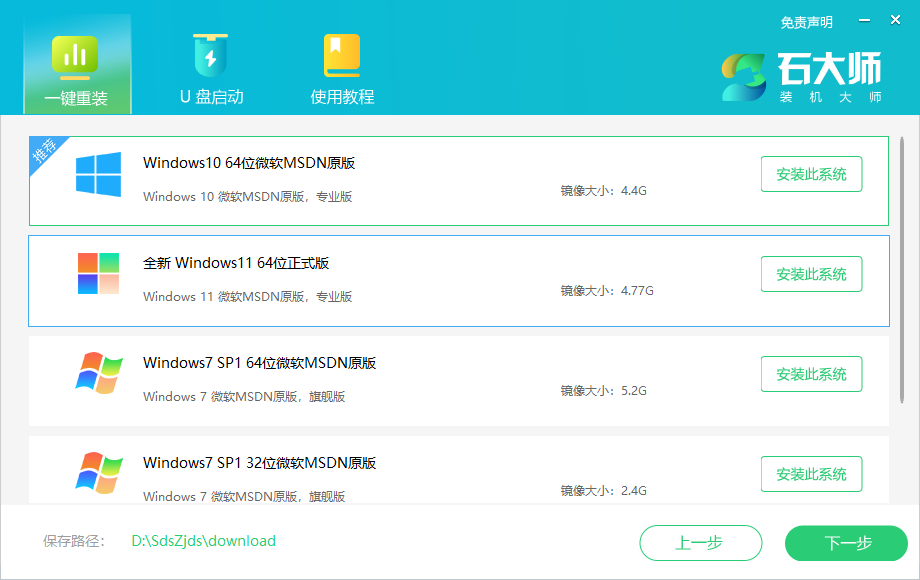The height and width of the screenshot is (580, 920).
Task: Click 镜像大小: 5.2G text
Action: pyautogui.click(x=603, y=391)
